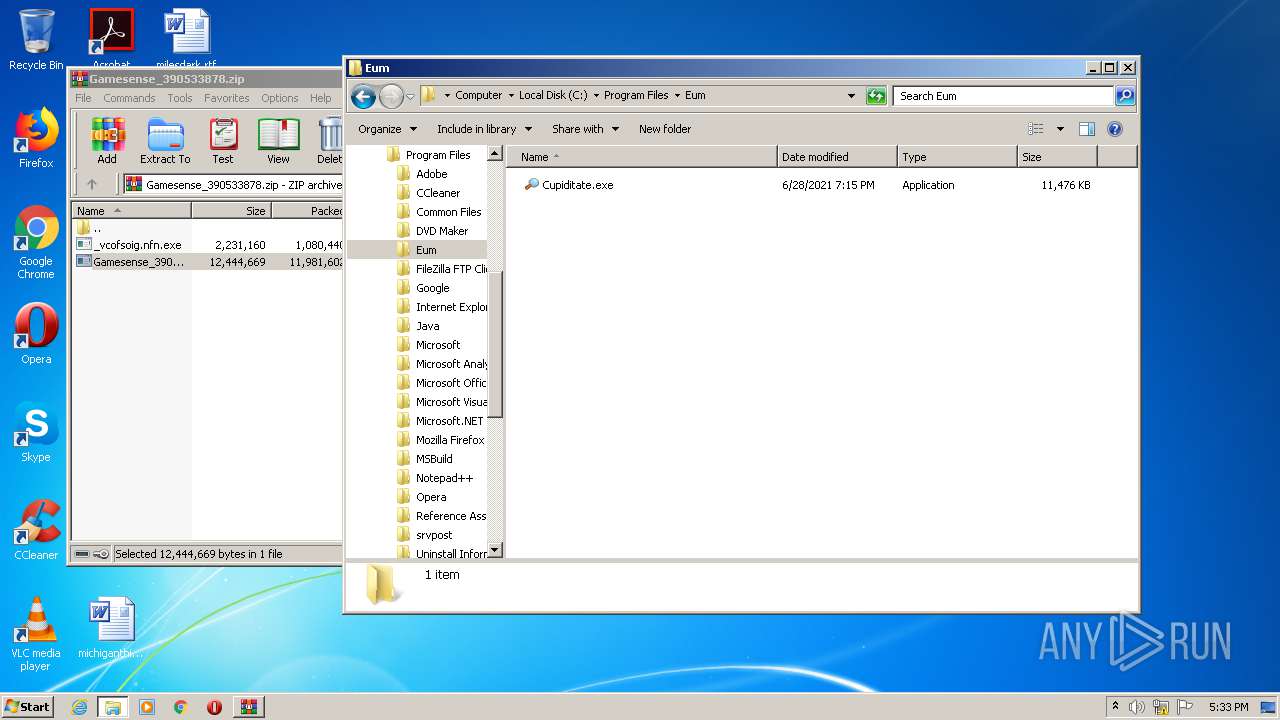This screenshot has width=1280, height=720.
Task: Click Extract To in WinRAR toolbar
Action: pyautogui.click(x=165, y=141)
